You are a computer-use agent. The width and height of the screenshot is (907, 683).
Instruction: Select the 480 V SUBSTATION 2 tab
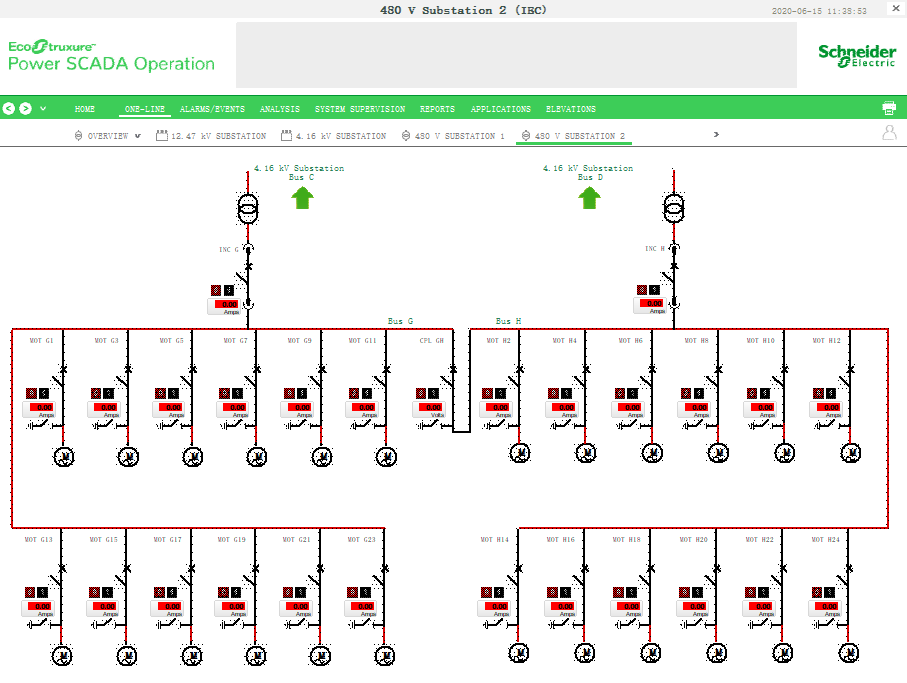(573, 136)
